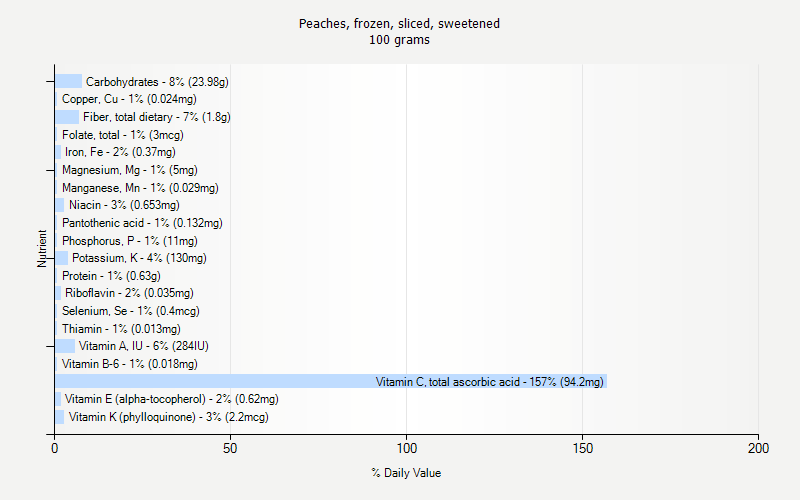Click the 'Carbohydrates - 8% (23.98g)' label

[x=157, y=82]
